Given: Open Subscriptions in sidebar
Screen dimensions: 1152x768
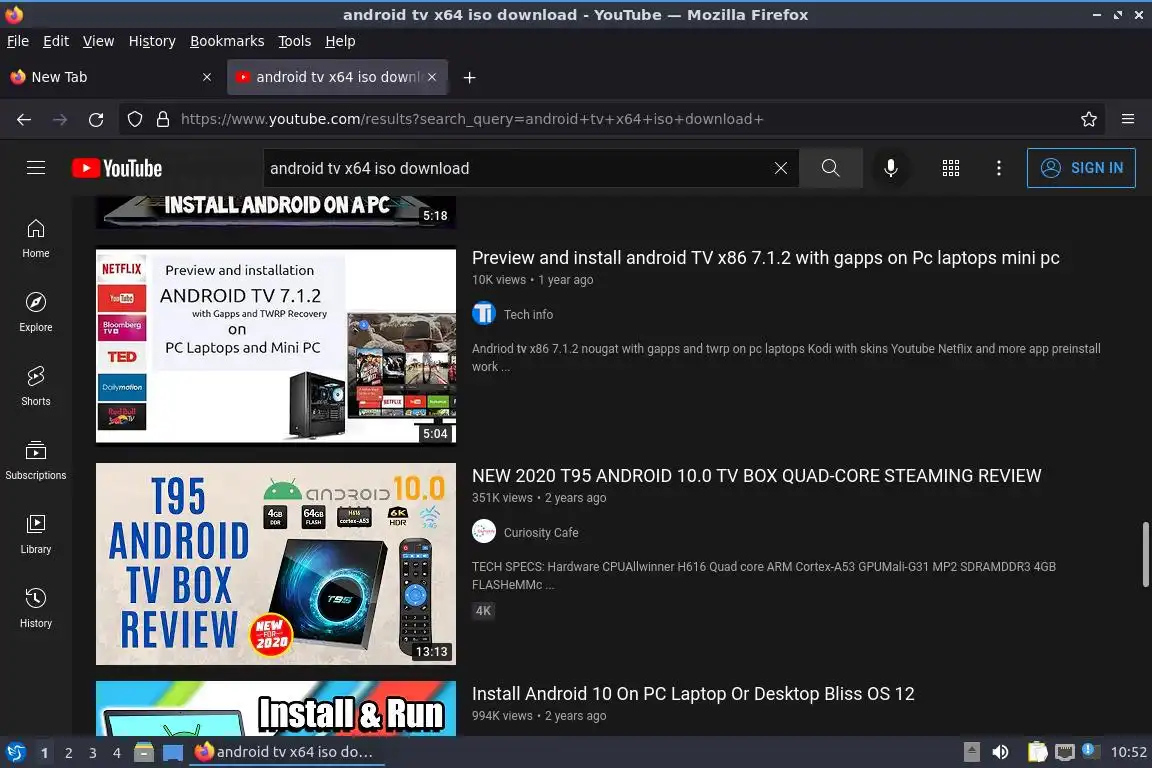Looking at the screenshot, I should (35, 461).
